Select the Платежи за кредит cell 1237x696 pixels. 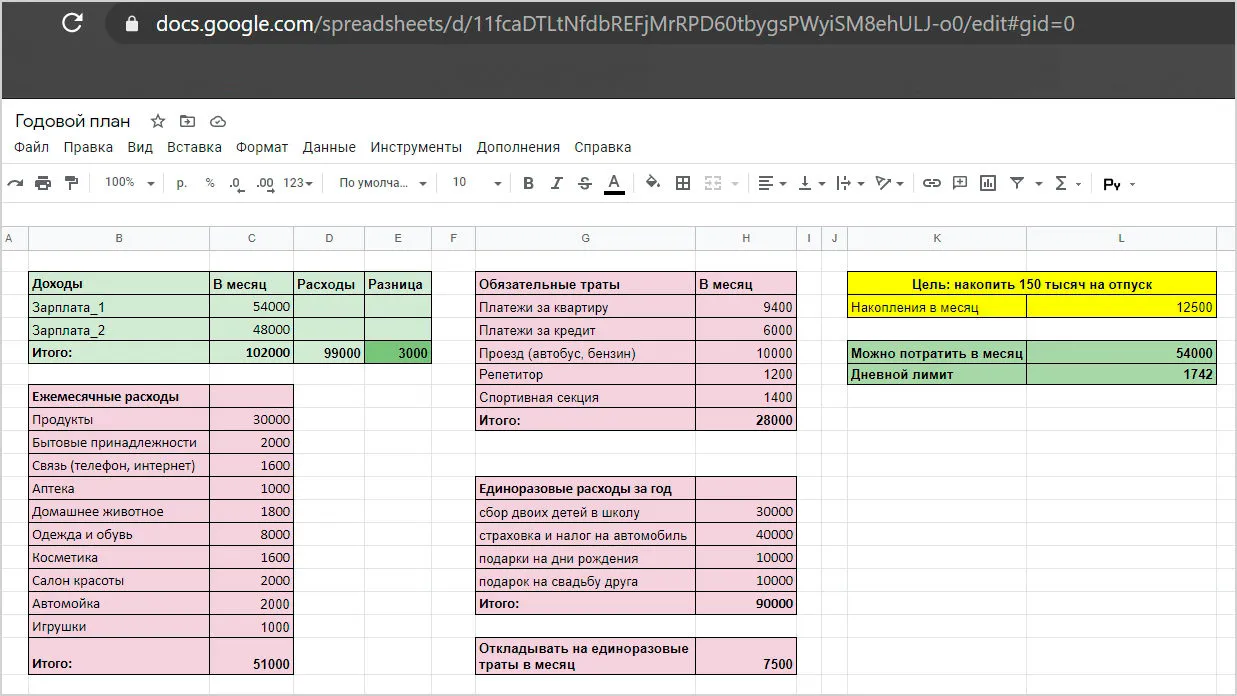(586, 330)
